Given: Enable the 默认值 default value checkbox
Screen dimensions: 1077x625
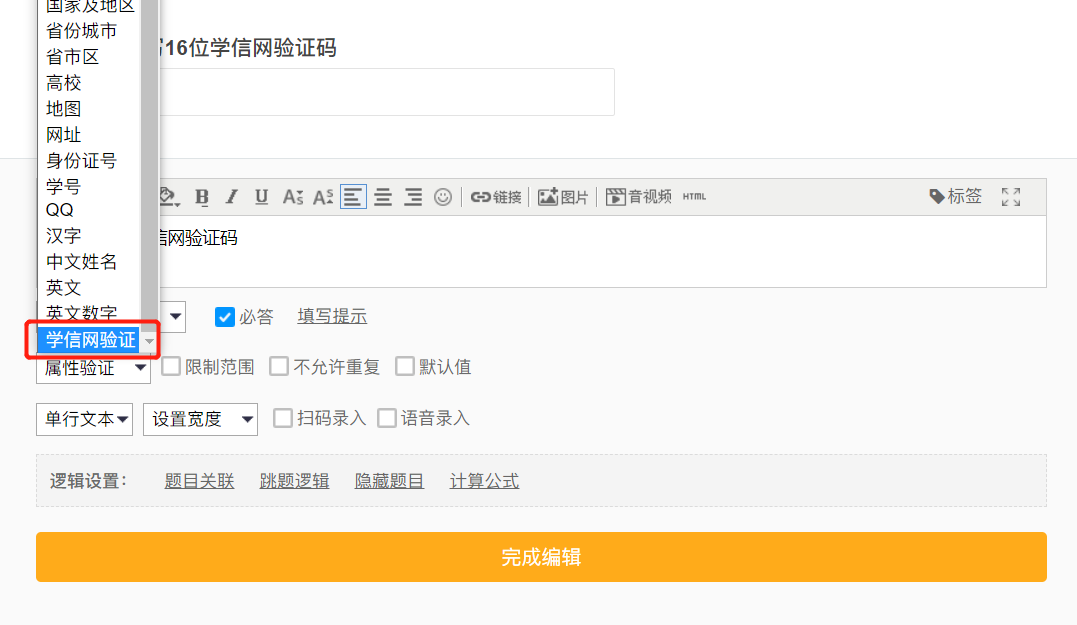Looking at the screenshot, I should click(x=405, y=366).
